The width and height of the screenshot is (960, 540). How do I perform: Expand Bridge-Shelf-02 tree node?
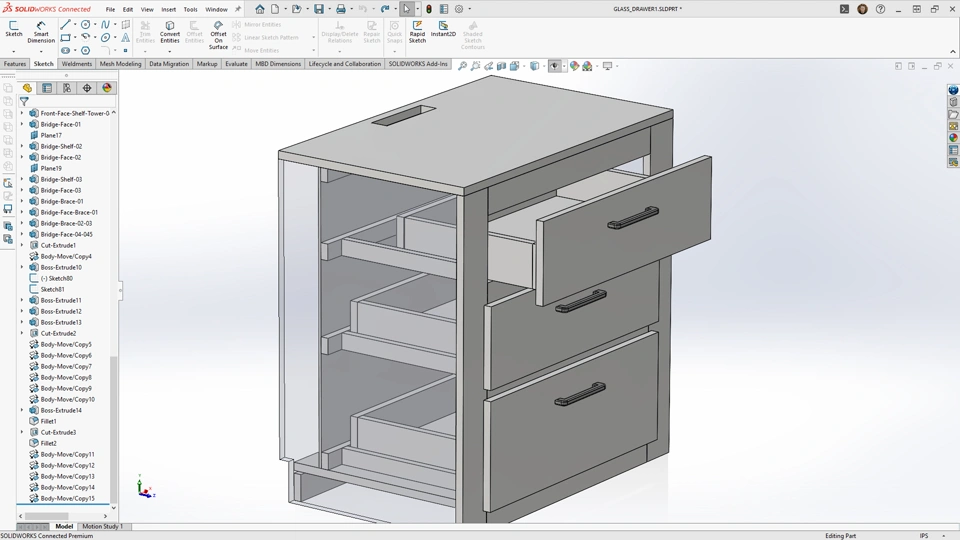(x=22, y=146)
